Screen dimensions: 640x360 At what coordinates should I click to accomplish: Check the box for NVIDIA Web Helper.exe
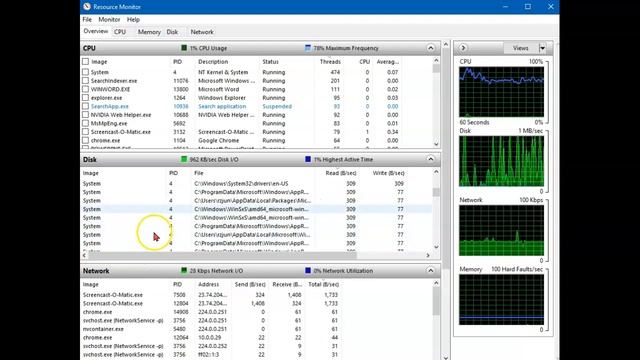[x=85, y=115]
